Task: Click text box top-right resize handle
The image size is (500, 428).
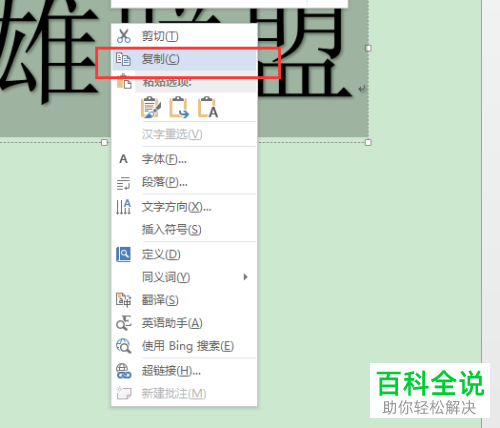Action: point(368,48)
